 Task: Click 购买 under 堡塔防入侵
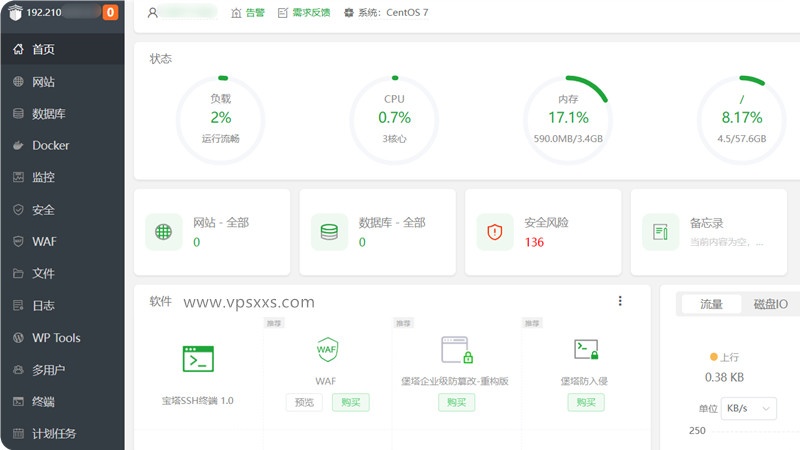(x=586, y=402)
